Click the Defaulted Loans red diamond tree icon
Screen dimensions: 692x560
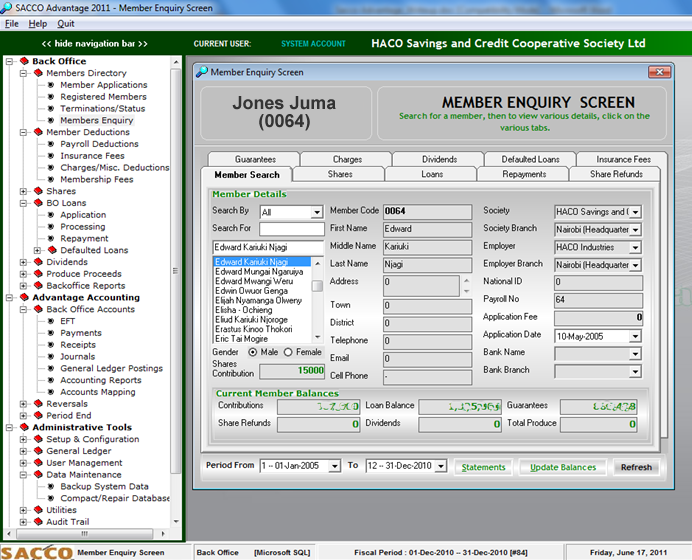click(53, 250)
